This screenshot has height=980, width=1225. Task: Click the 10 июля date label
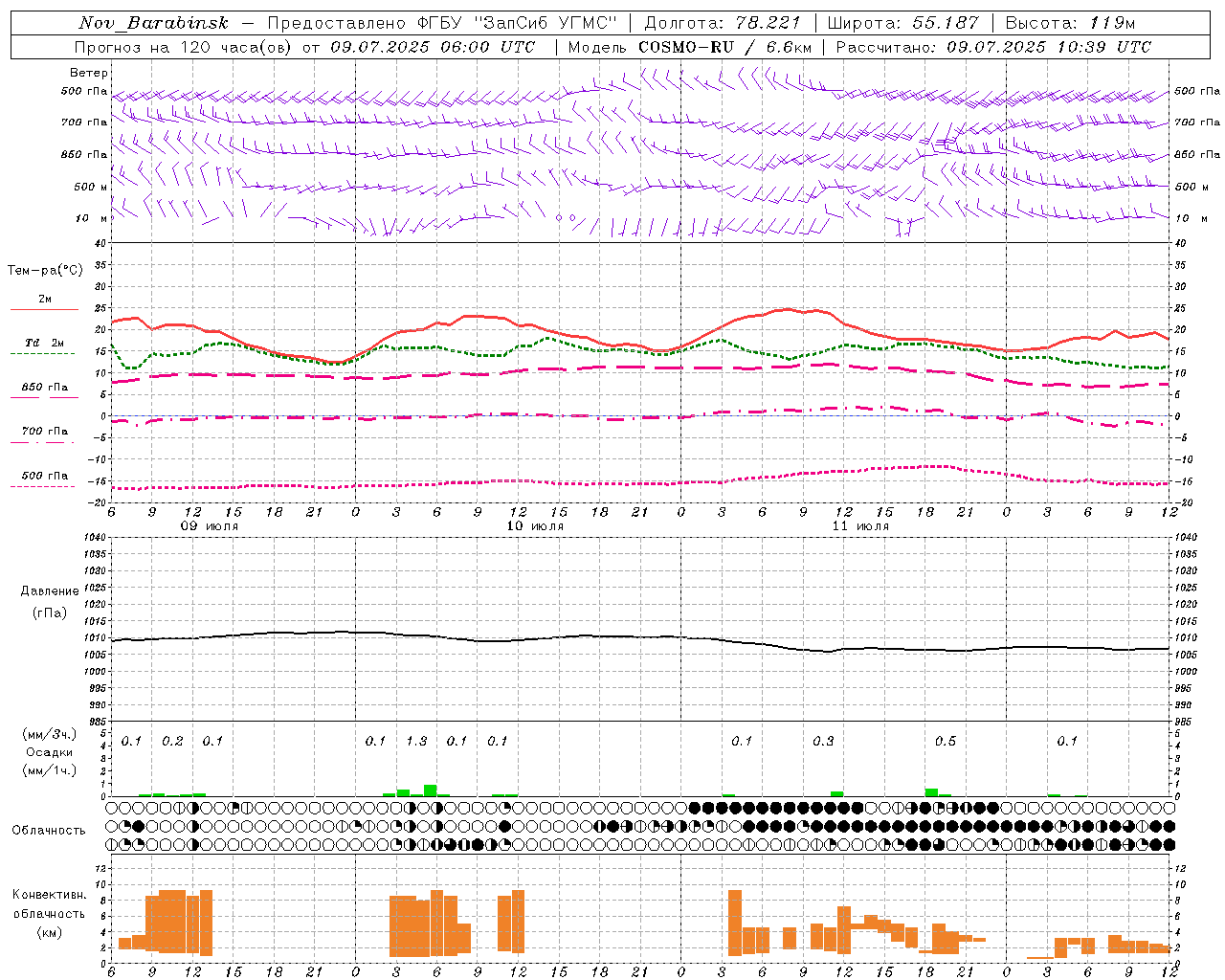(x=535, y=526)
